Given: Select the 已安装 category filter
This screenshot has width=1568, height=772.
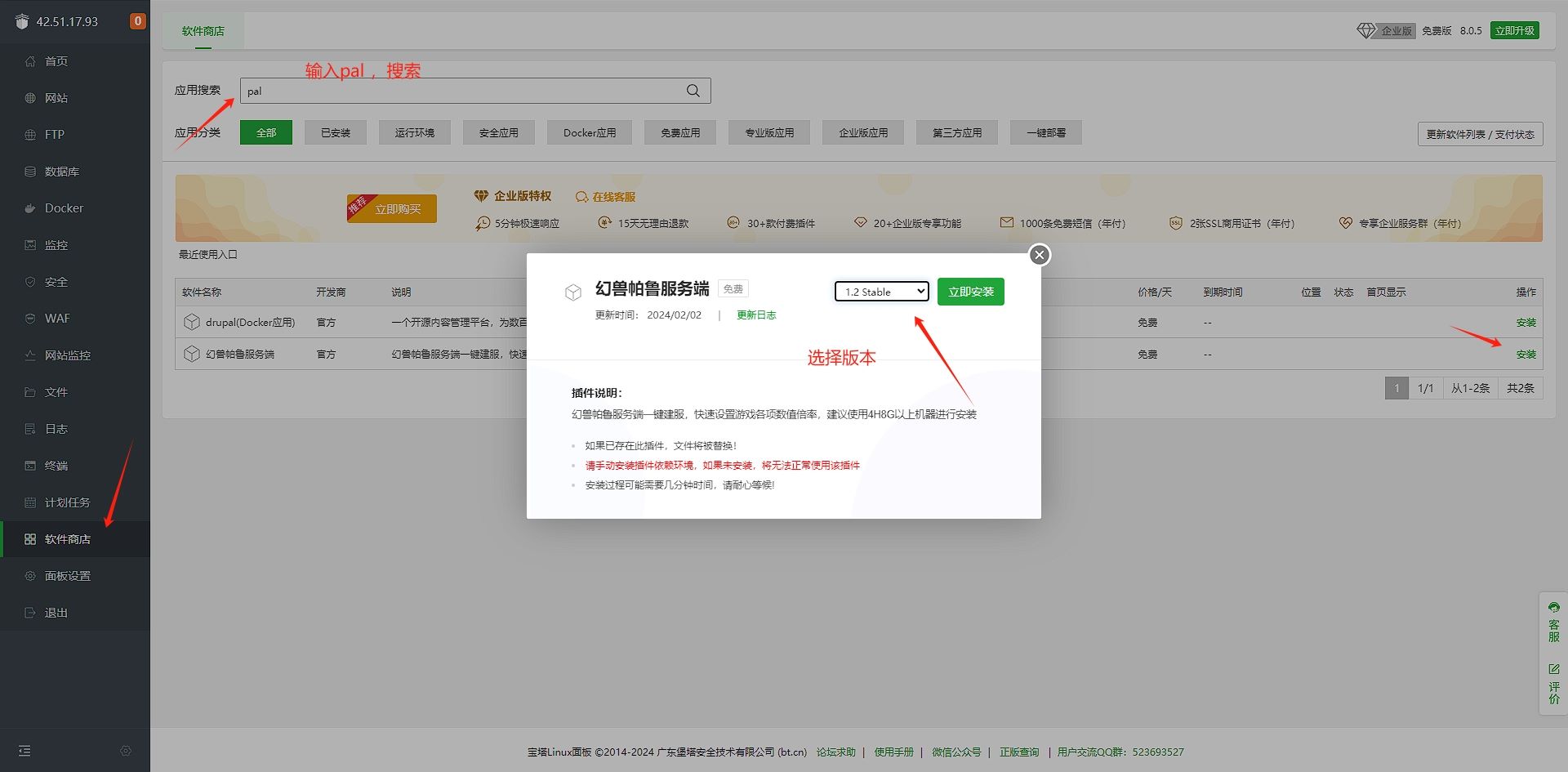Looking at the screenshot, I should (336, 132).
